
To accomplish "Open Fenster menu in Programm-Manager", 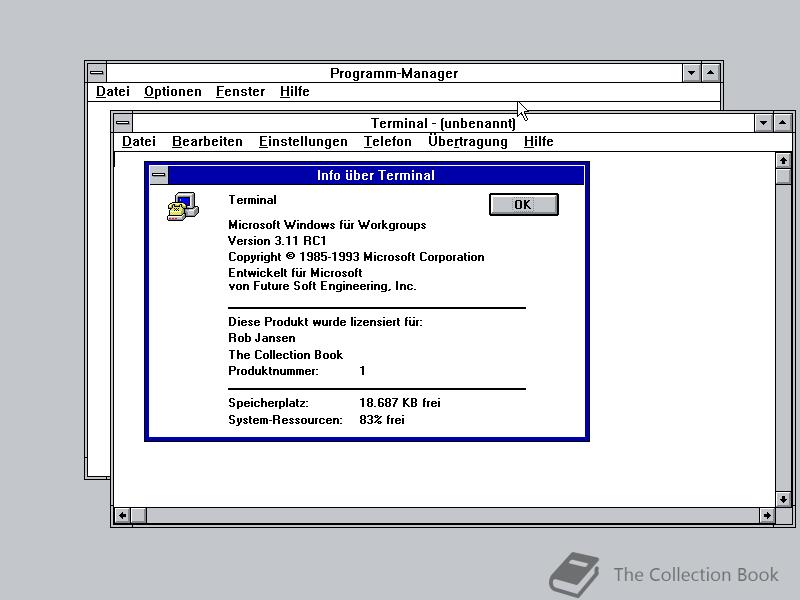I will [240, 91].
